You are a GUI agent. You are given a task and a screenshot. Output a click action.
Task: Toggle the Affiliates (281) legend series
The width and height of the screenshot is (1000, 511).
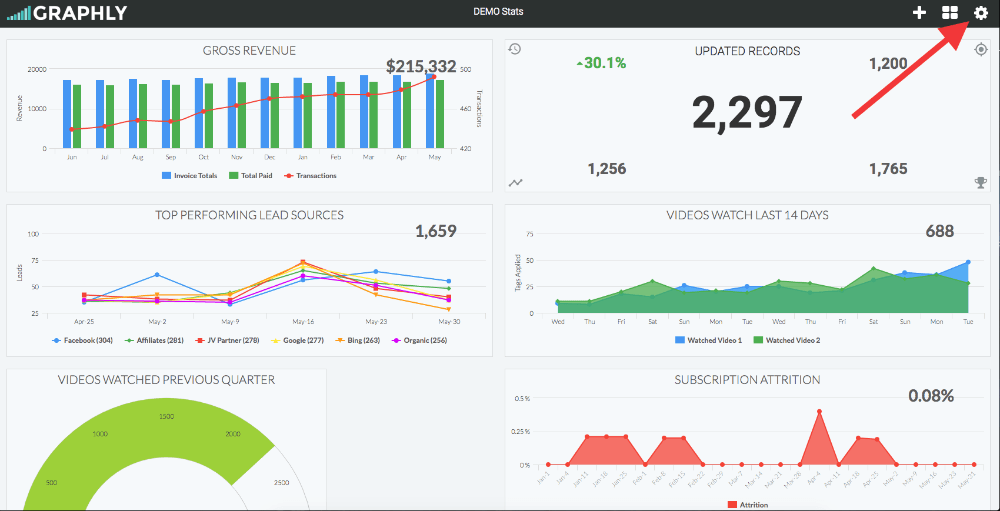[x=153, y=341]
